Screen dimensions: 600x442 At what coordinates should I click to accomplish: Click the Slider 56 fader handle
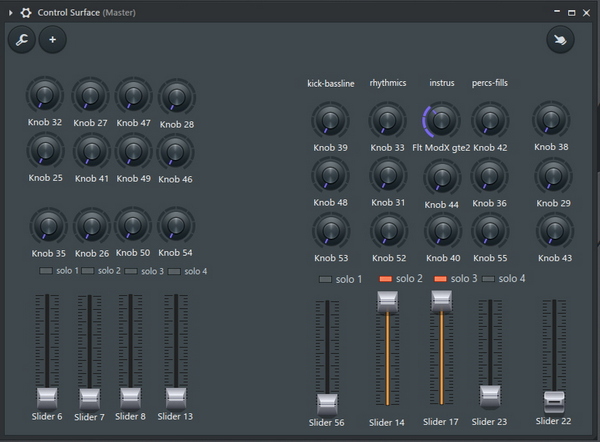(327, 404)
